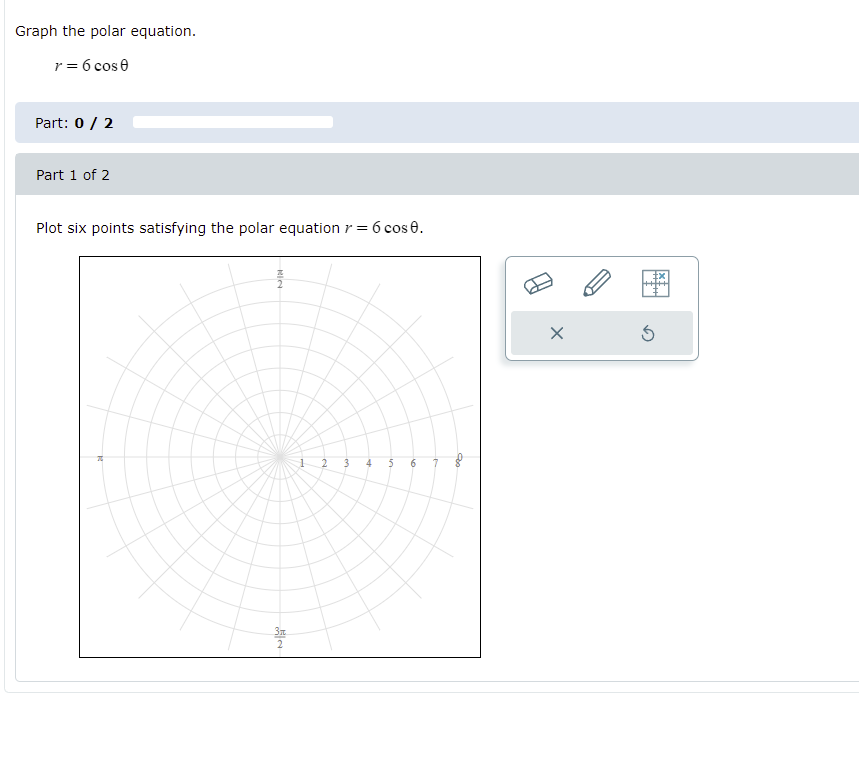Select the pencil drawing tool
Image resolution: width=859 pixels, height=779 pixels.
597,283
